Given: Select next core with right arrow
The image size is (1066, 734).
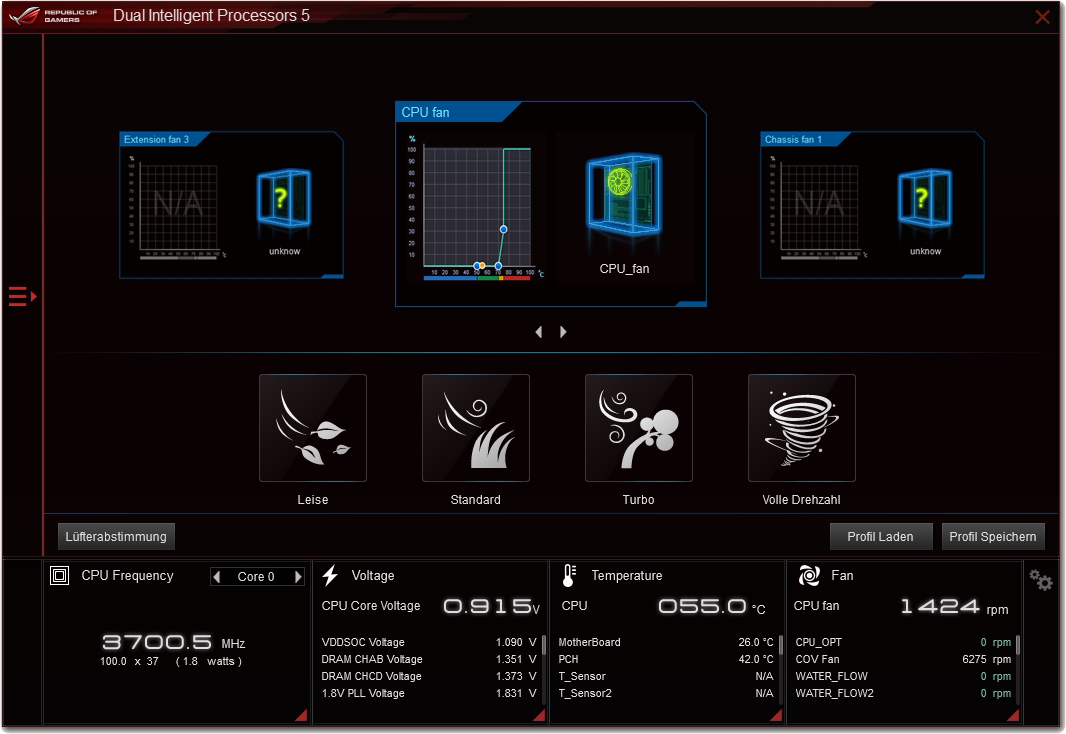Looking at the screenshot, I should [x=298, y=577].
